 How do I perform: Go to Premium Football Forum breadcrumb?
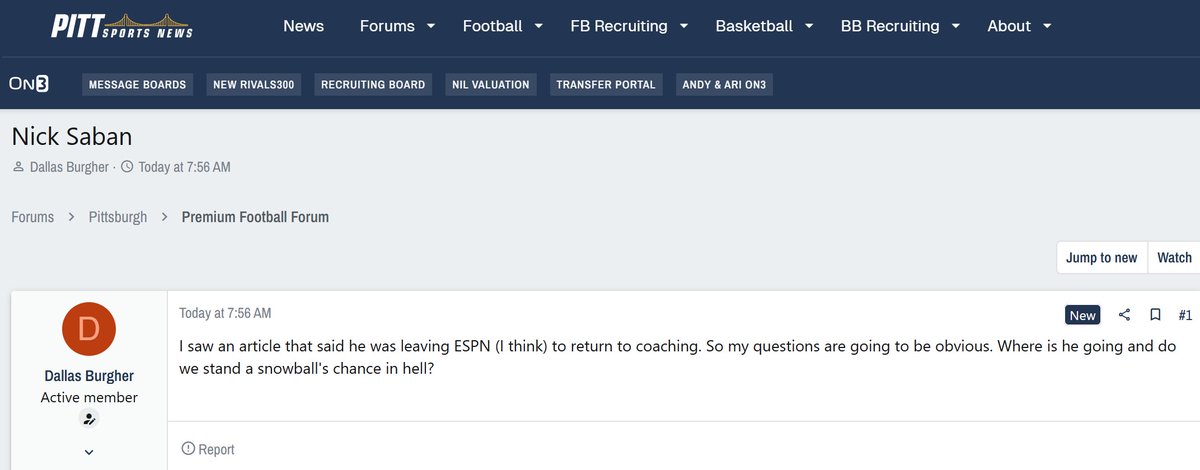pyautogui.click(x=255, y=217)
